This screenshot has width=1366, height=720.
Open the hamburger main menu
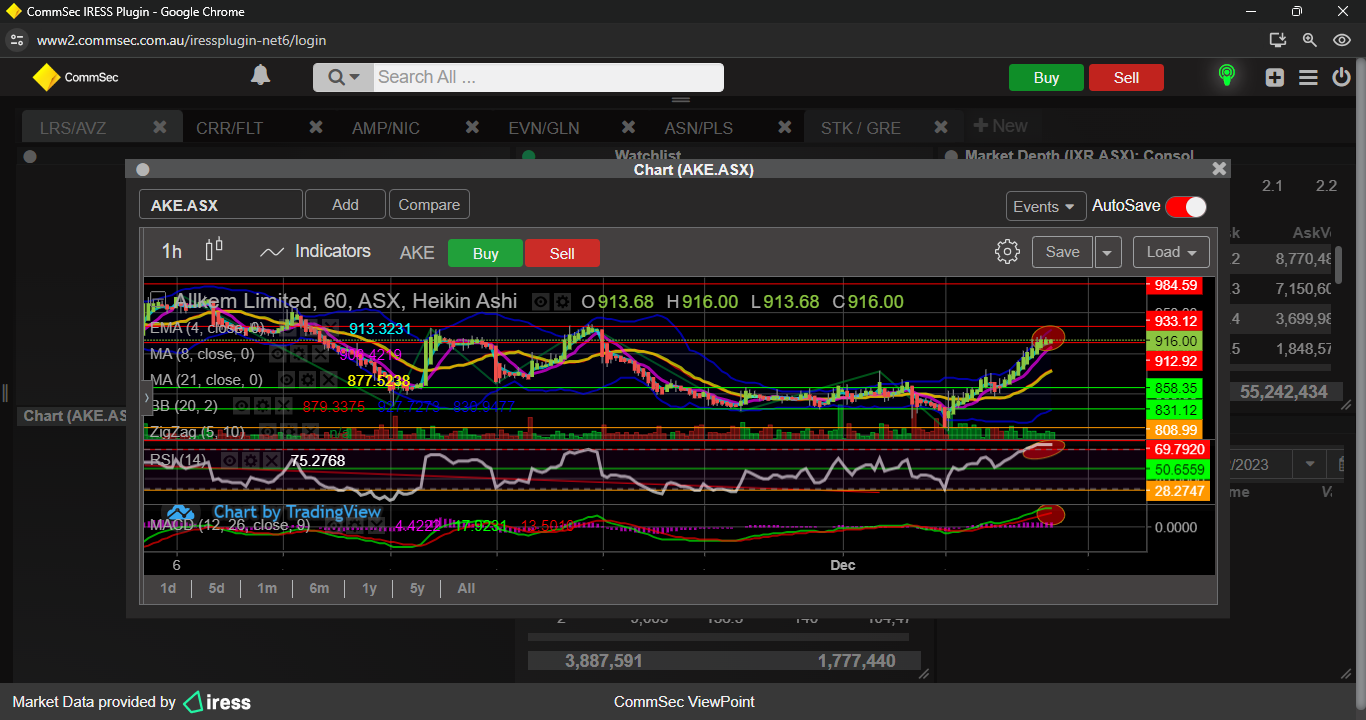coord(1308,78)
